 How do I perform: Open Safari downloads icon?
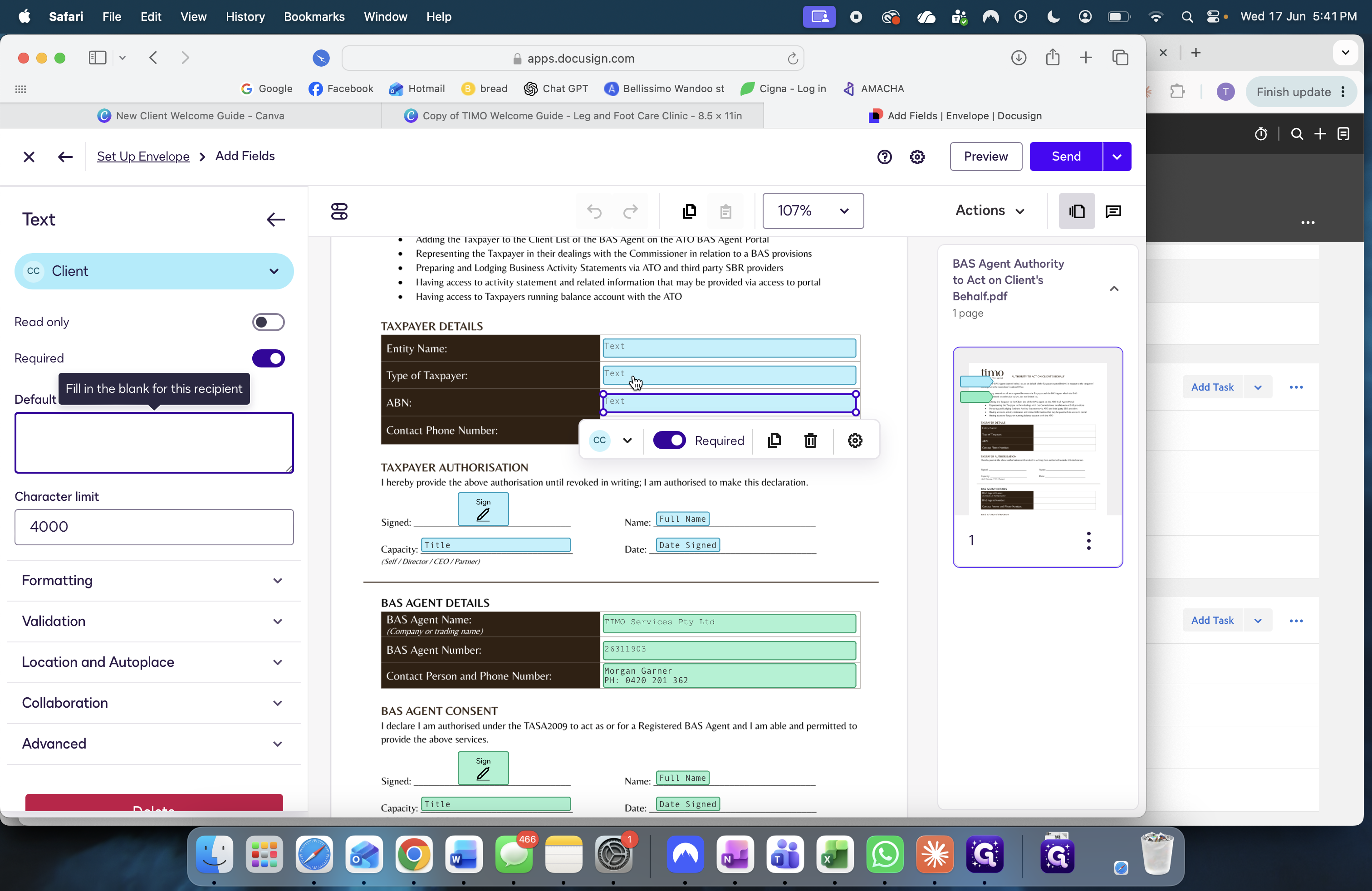click(1019, 58)
